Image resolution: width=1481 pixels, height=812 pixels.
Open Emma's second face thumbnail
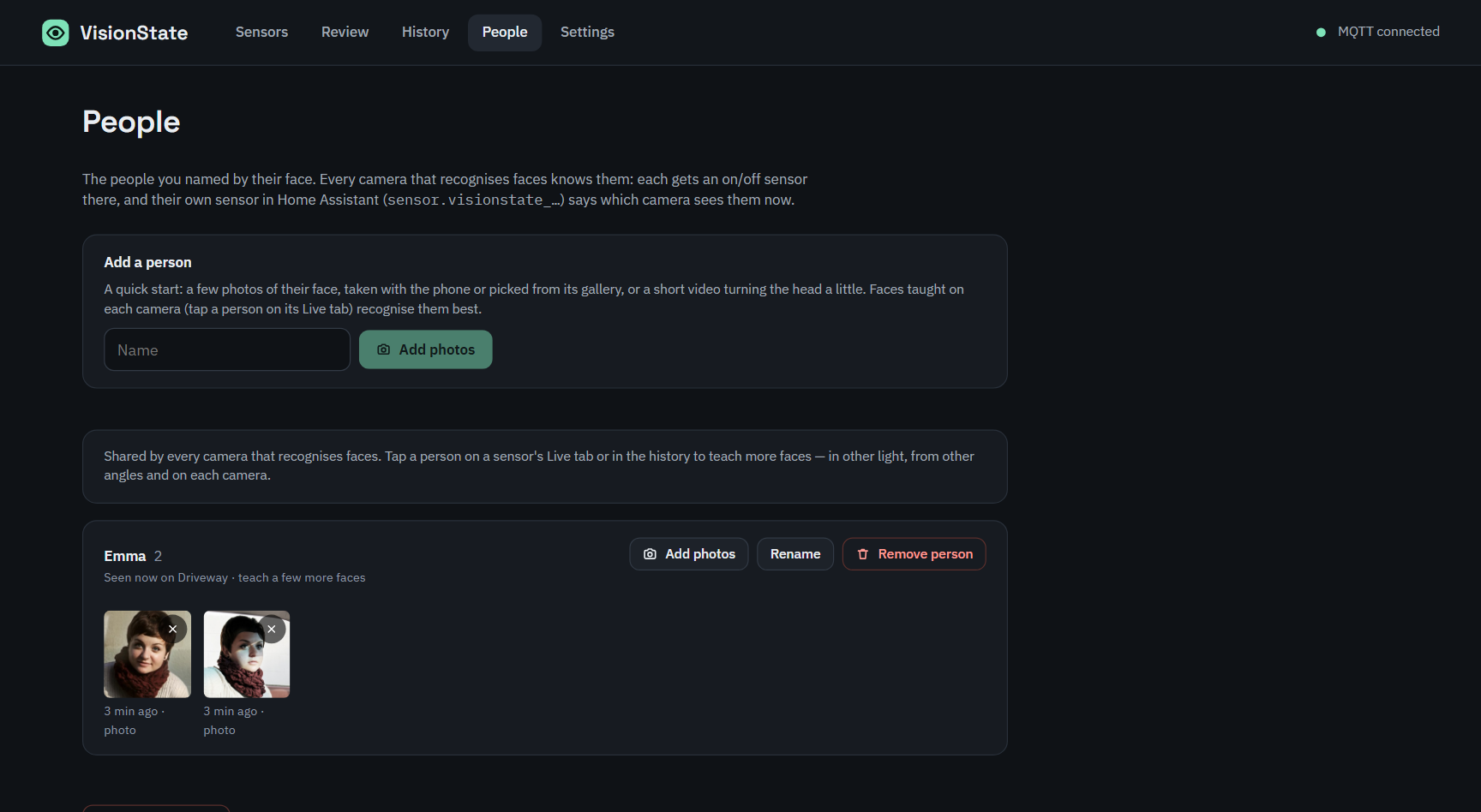coord(247,654)
